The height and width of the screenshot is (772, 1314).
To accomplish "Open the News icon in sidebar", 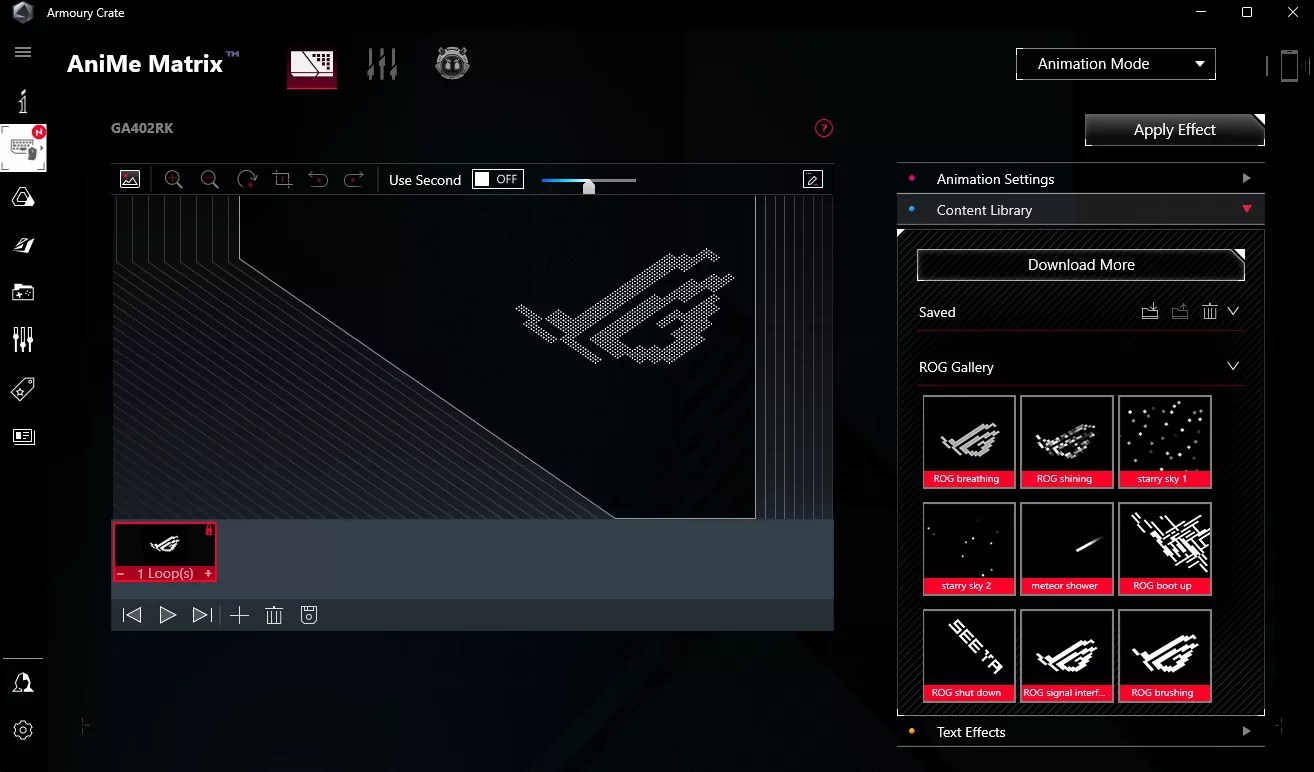I will (x=23, y=436).
